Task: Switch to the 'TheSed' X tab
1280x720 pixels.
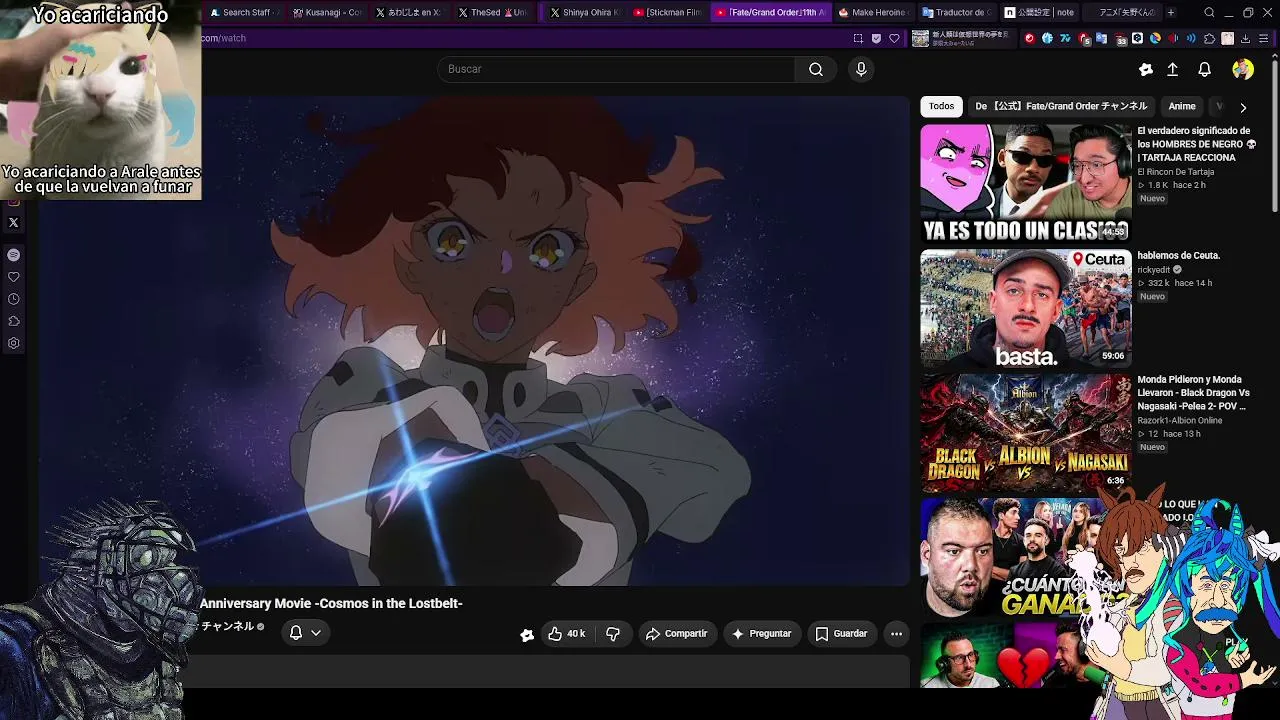Action: [493, 13]
